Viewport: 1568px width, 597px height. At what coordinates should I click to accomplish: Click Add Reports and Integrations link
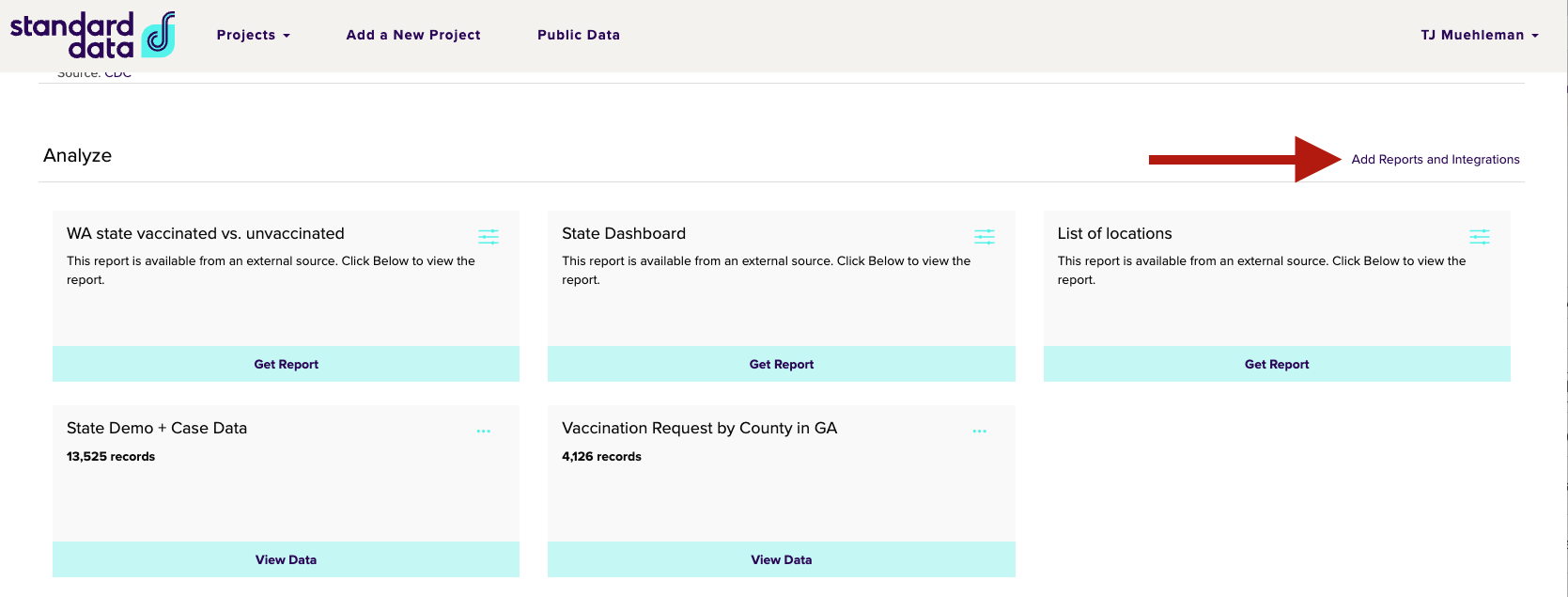[x=1435, y=160]
